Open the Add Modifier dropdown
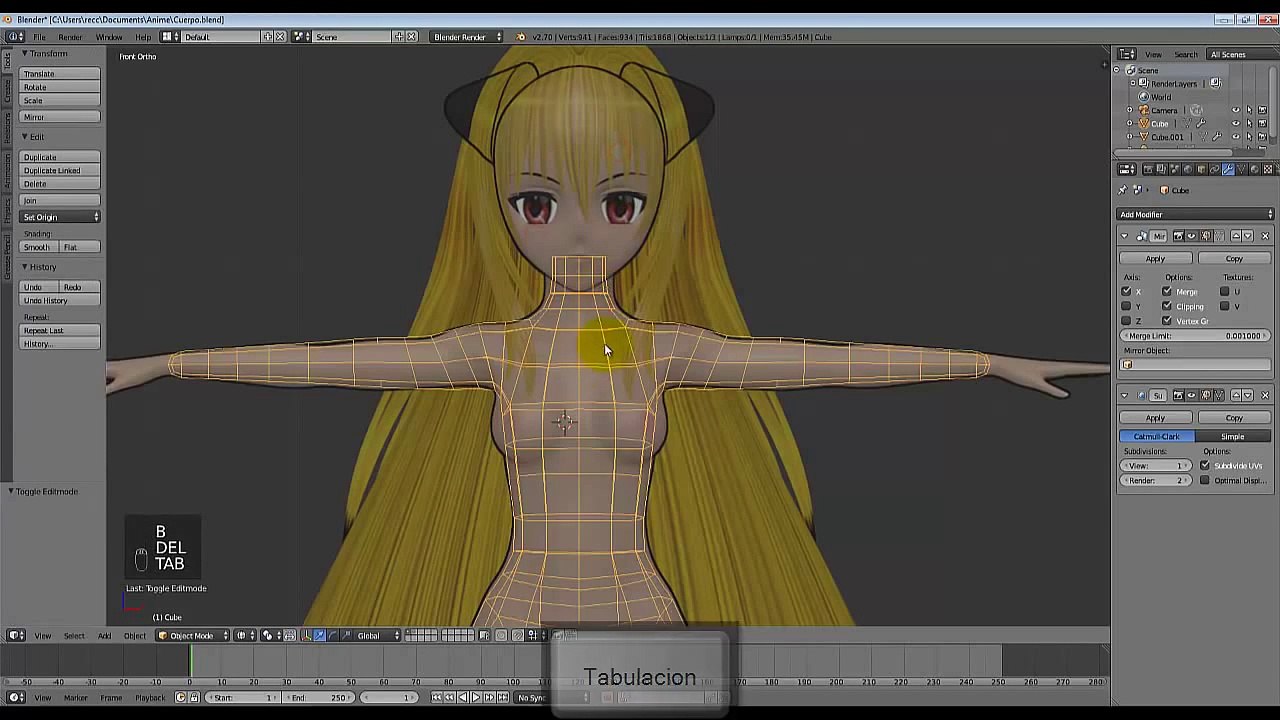 point(1195,214)
